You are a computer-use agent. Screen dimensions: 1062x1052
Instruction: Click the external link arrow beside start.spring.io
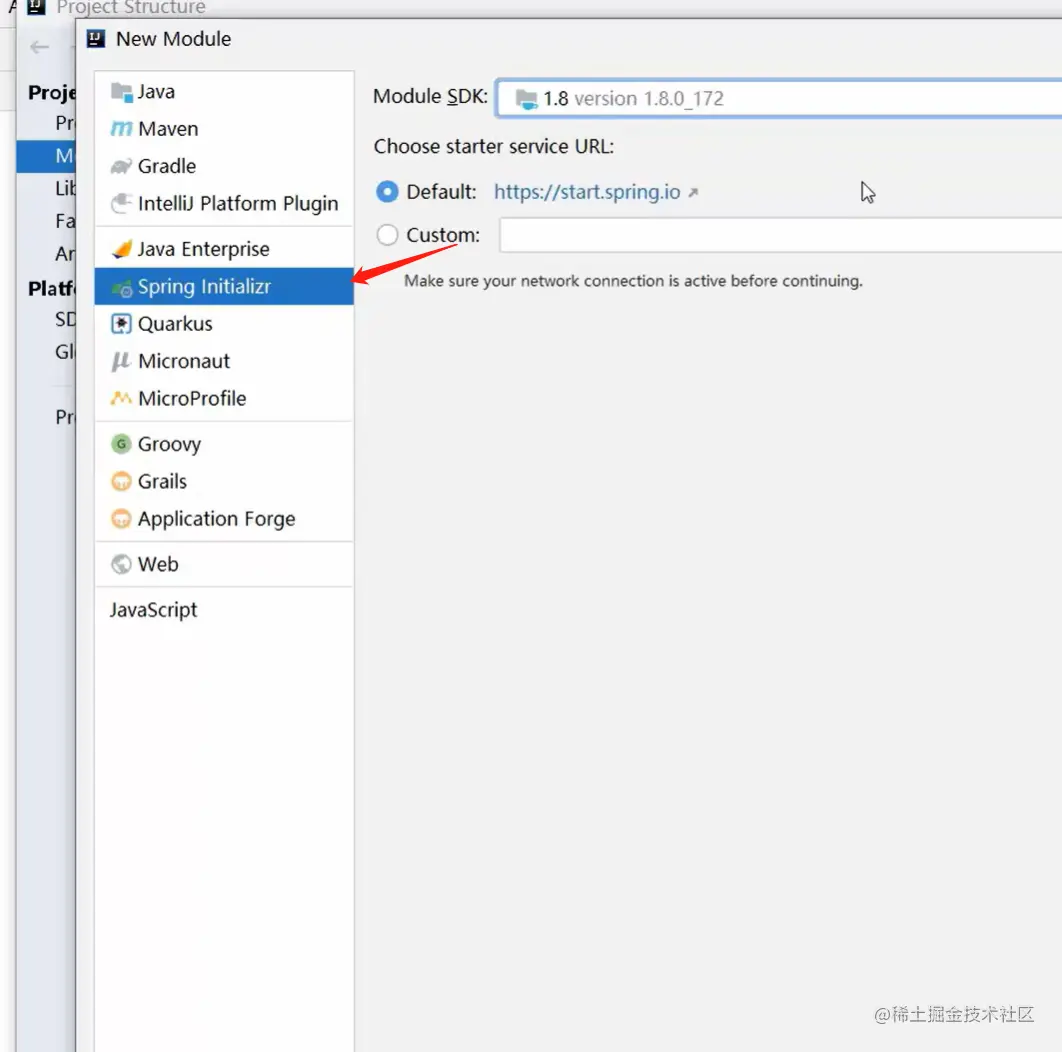click(693, 192)
